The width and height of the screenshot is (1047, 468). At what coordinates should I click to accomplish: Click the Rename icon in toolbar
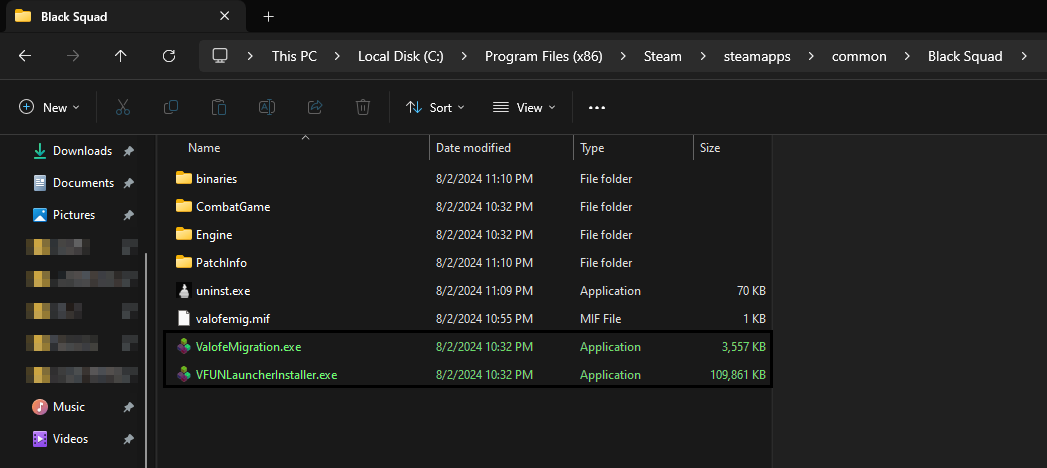point(267,107)
